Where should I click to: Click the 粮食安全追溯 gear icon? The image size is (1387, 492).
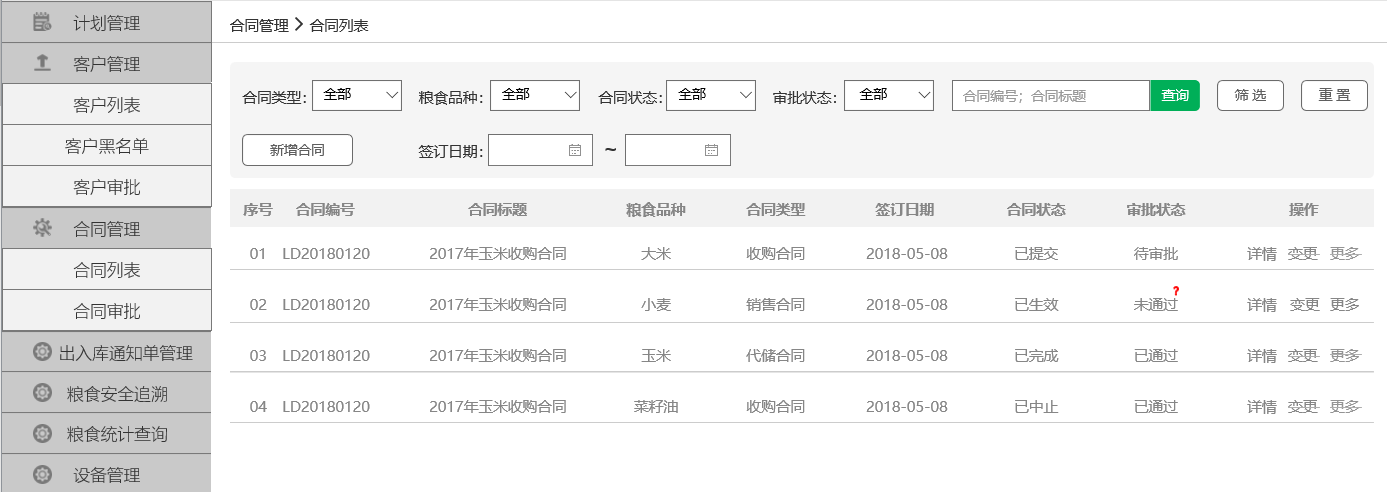pyautogui.click(x=42, y=393)
